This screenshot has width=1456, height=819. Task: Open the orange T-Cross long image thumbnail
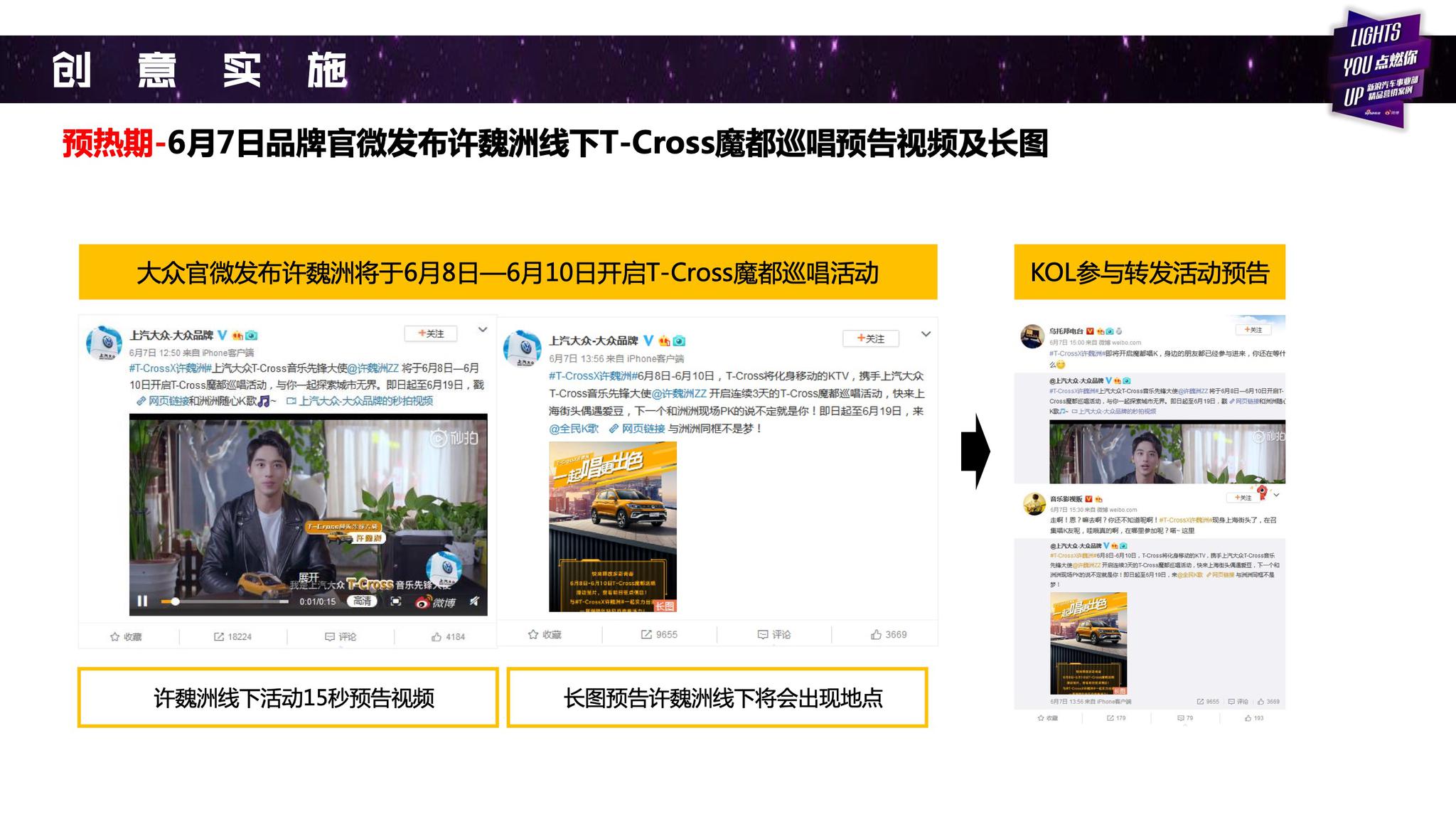(612, 526)
